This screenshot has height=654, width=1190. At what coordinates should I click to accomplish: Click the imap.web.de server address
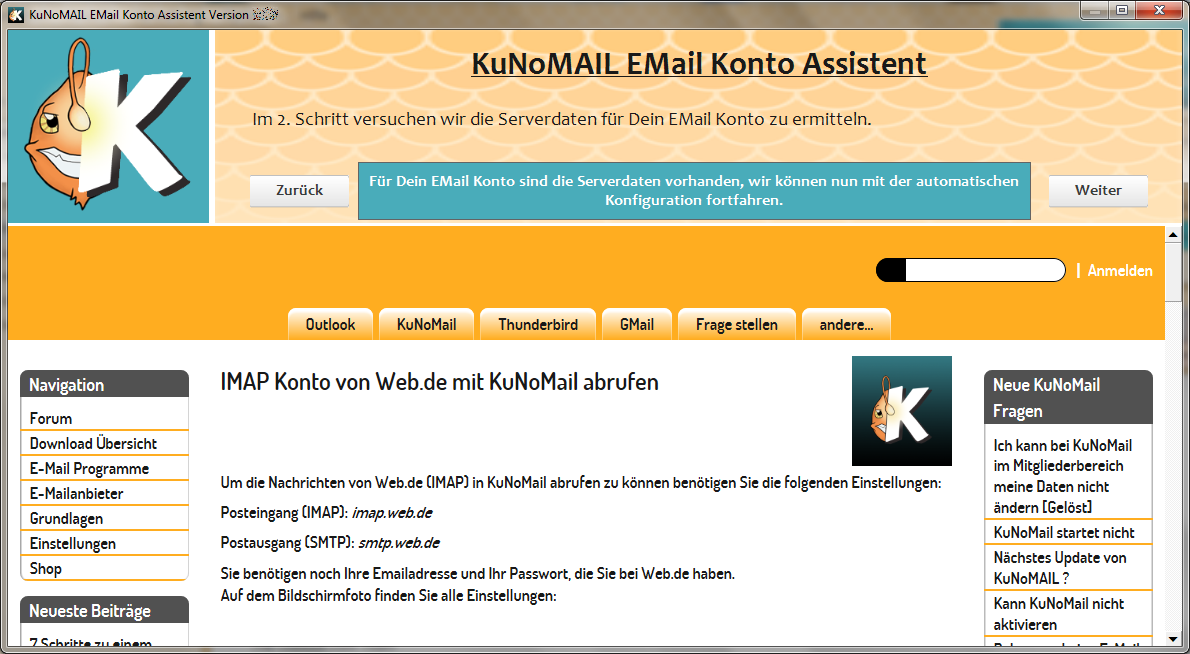[392, 513]
